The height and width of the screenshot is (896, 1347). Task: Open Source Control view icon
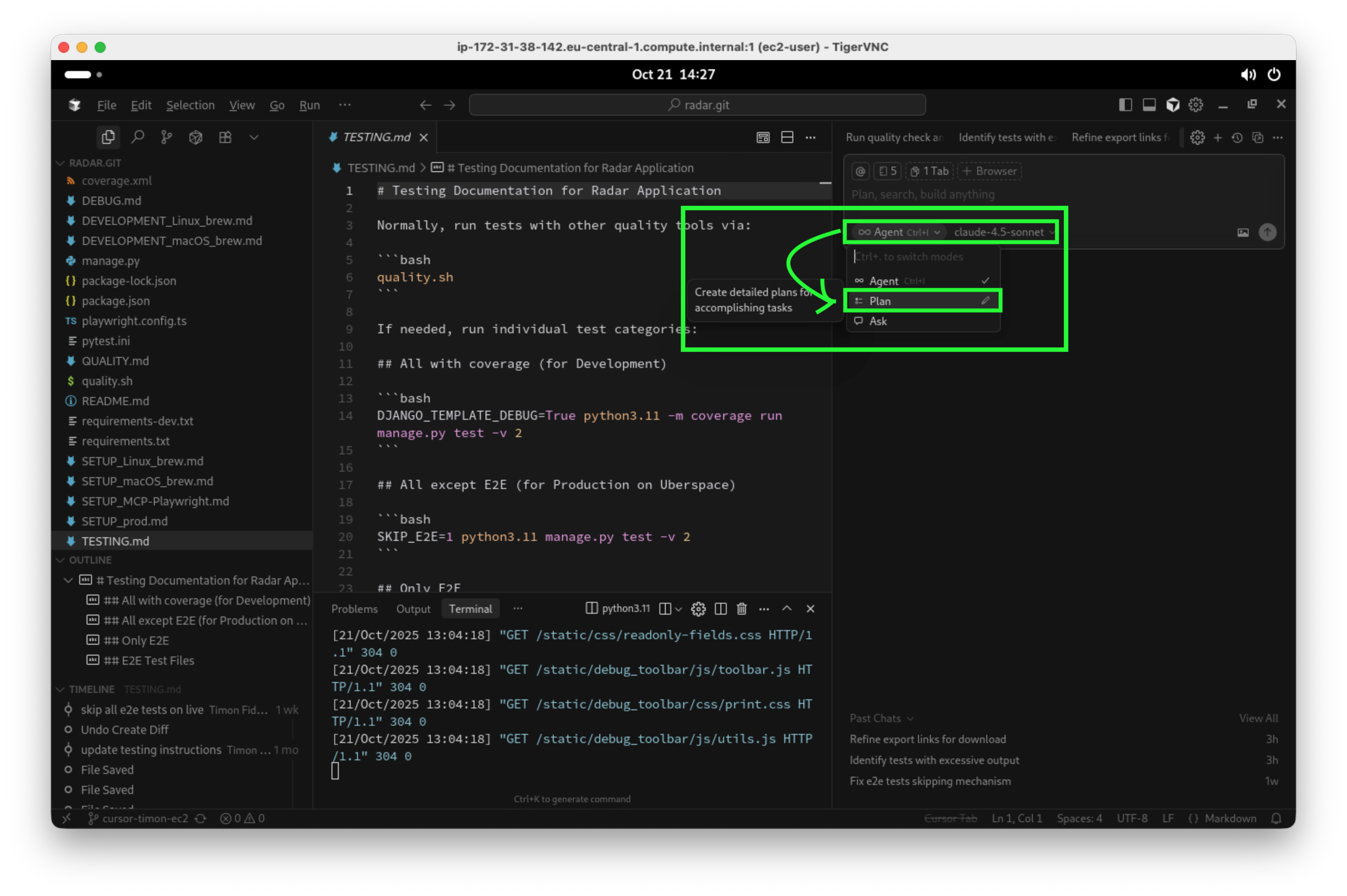click(166, 137)
